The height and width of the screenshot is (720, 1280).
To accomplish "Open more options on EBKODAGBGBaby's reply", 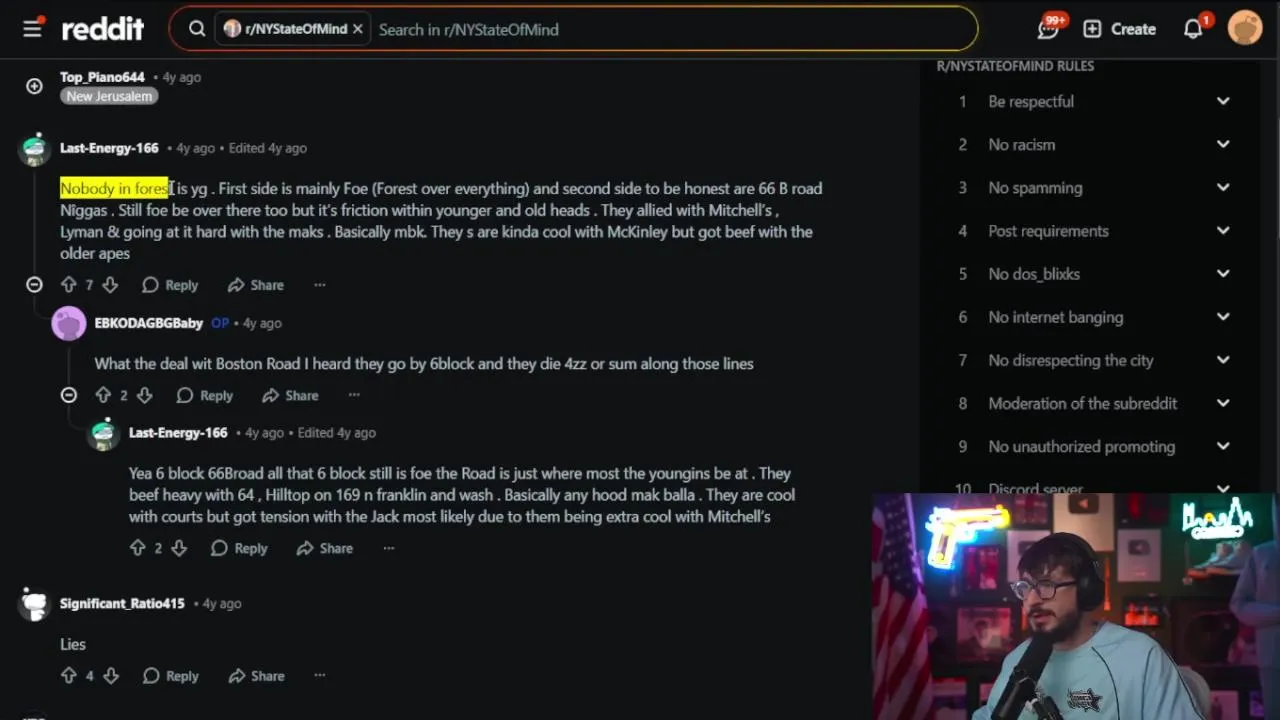I will 354,395.
